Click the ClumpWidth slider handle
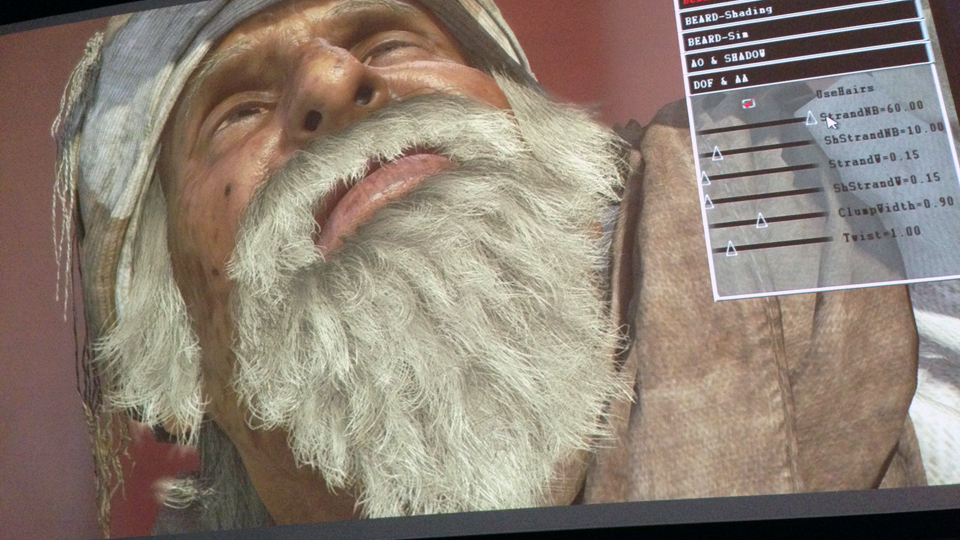The image size is (960, 540). click(761, 220)
